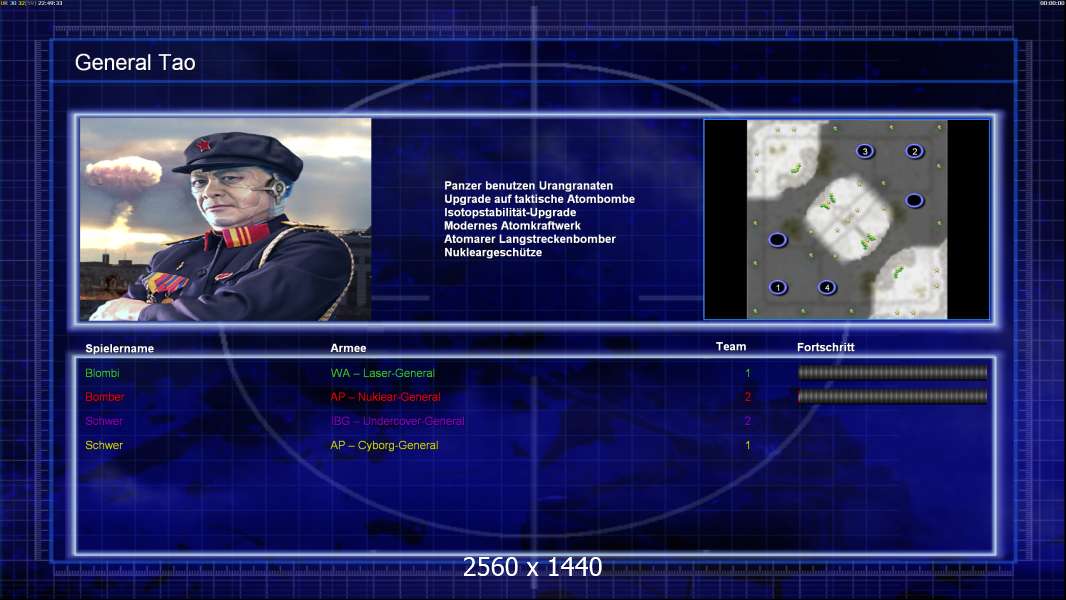
Task: Choose start position marker 4 on minimap
Action: click(x=827, y=288)
